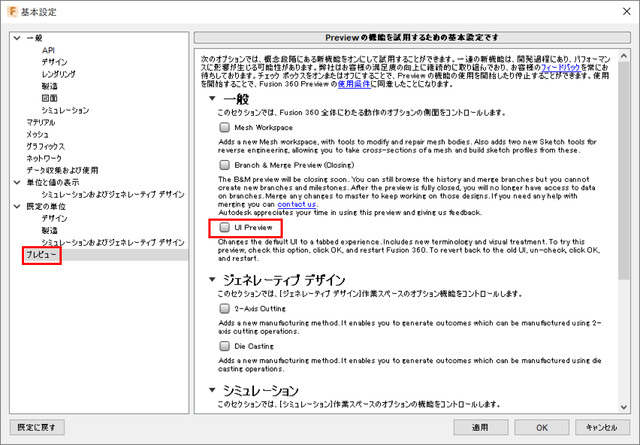This screenshot has height=445, width=640.
Task: Select 単位と値の表示 tree item
Action: click(x=53, y=182)
